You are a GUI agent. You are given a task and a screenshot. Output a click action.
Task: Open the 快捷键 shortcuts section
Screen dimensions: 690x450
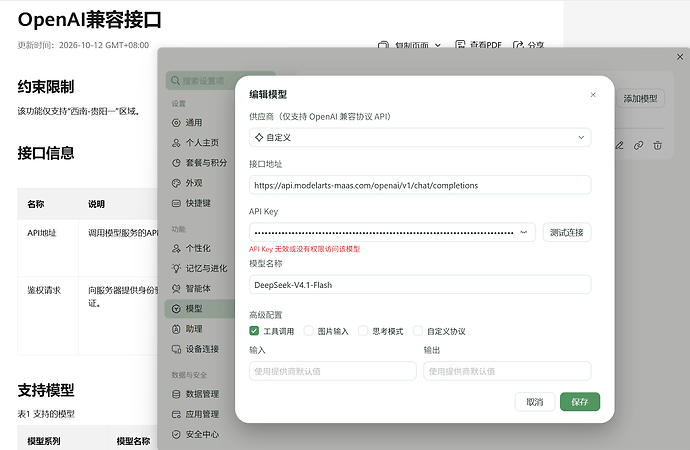point(198,203)
